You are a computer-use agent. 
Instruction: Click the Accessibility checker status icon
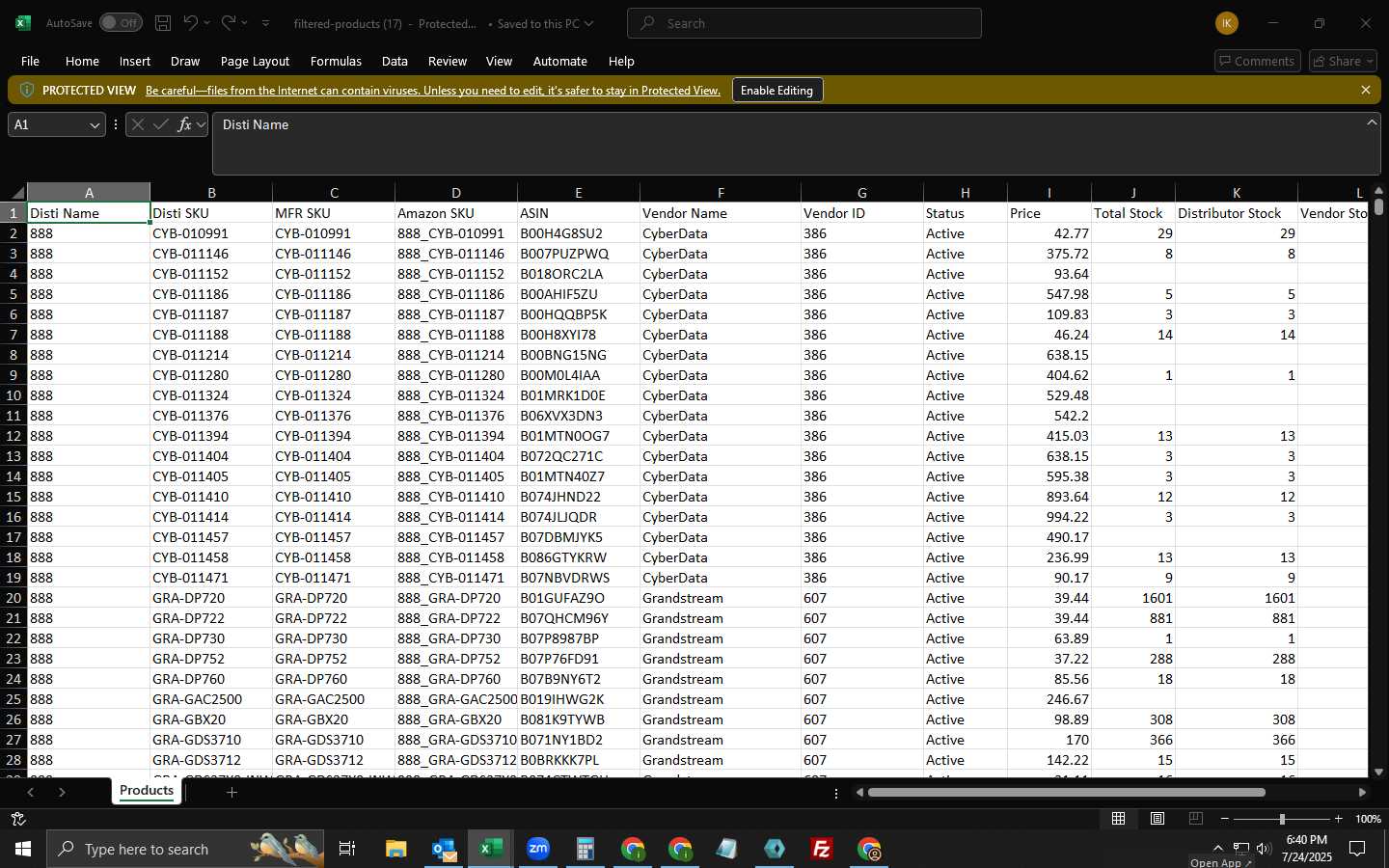click(17, 819)
